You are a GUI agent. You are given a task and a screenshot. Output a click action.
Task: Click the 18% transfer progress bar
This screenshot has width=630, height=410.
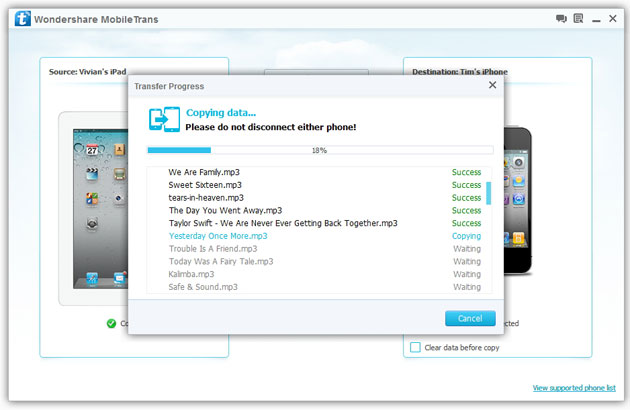pyautogui.click(x=320, y=150)
